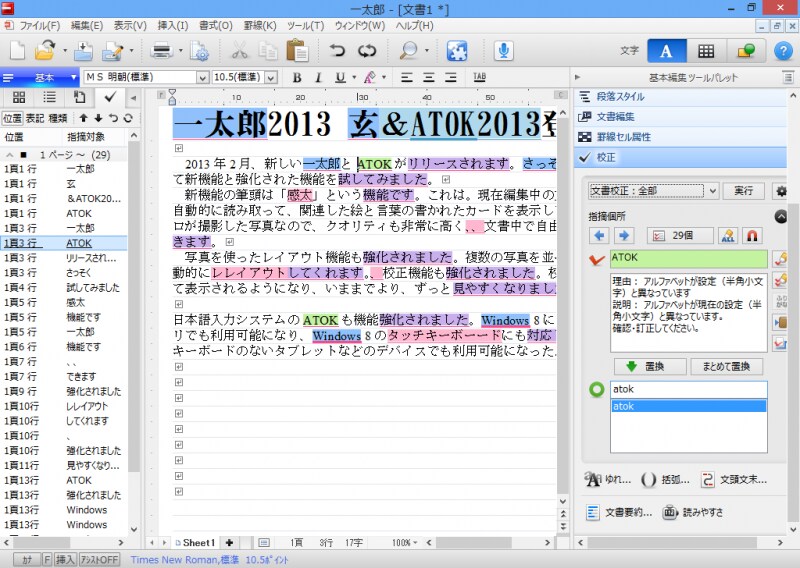The height and width of the screenshot is (568, 800).
Task: Toggle center alignment
Action: [x=429, y=78]
